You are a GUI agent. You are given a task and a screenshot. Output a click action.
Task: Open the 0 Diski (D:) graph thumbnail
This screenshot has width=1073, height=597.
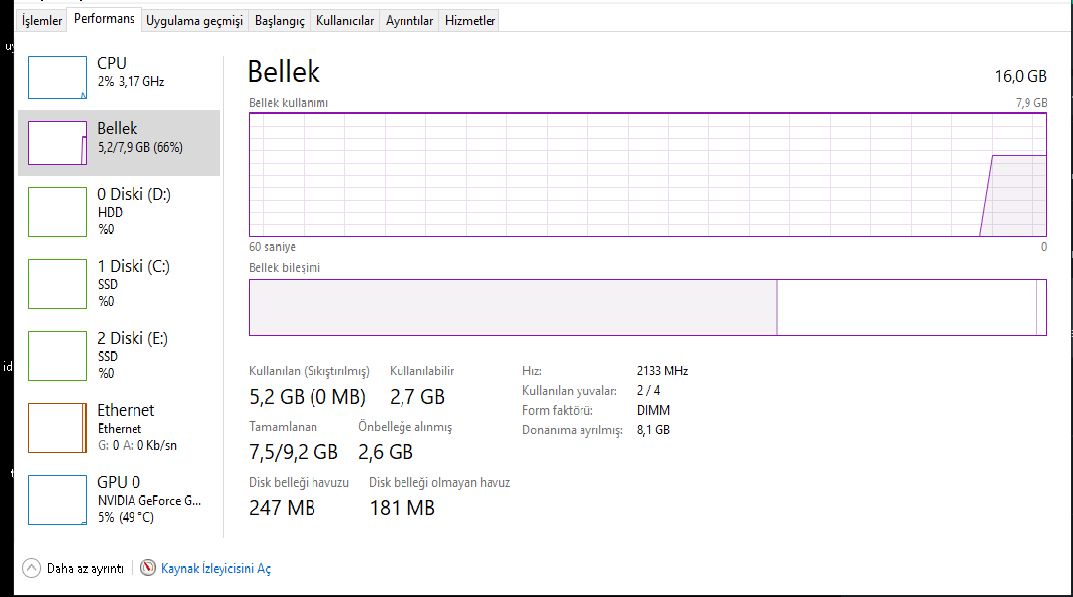click(x=57, y=211)
